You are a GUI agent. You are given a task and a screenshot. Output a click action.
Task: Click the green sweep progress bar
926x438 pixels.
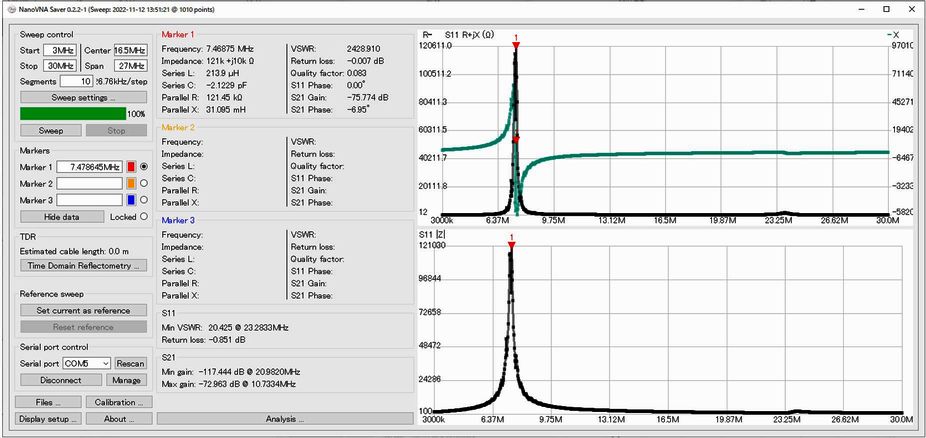[73, 114]
